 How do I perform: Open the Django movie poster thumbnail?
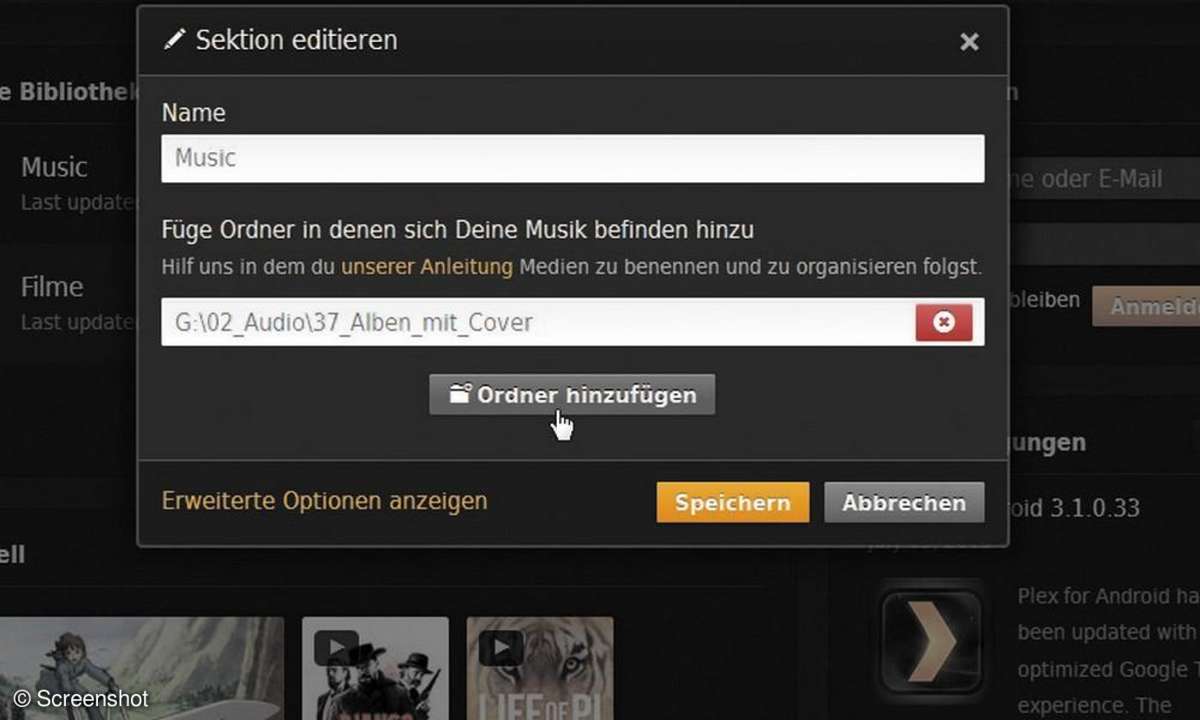(x=375, y=668)
